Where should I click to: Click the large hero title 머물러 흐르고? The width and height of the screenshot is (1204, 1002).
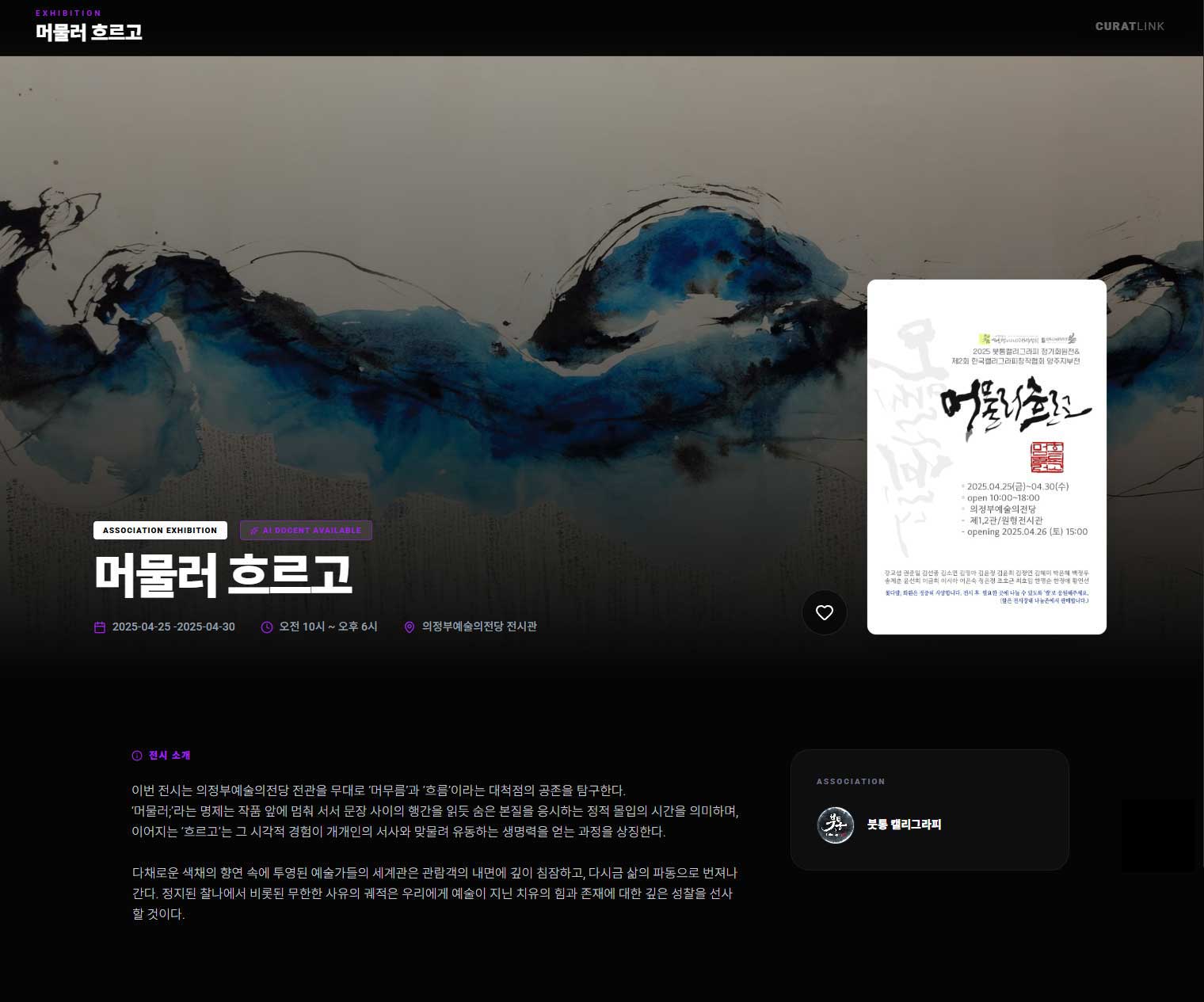(223, 575)
